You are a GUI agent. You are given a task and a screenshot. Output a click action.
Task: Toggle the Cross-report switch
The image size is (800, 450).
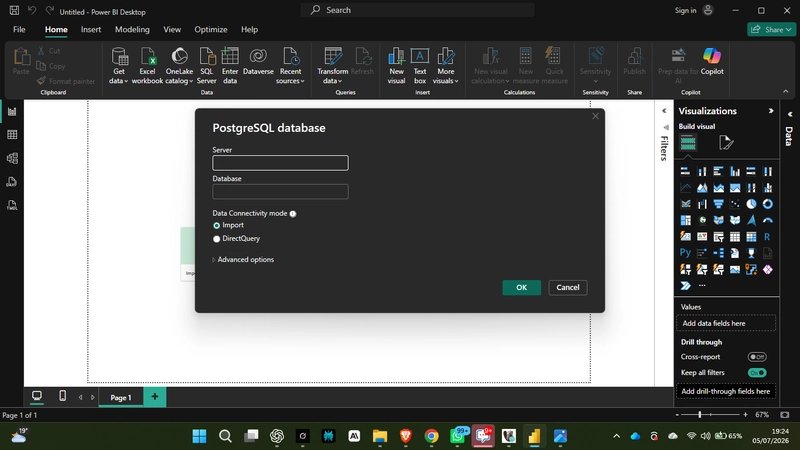pos(757,357)
